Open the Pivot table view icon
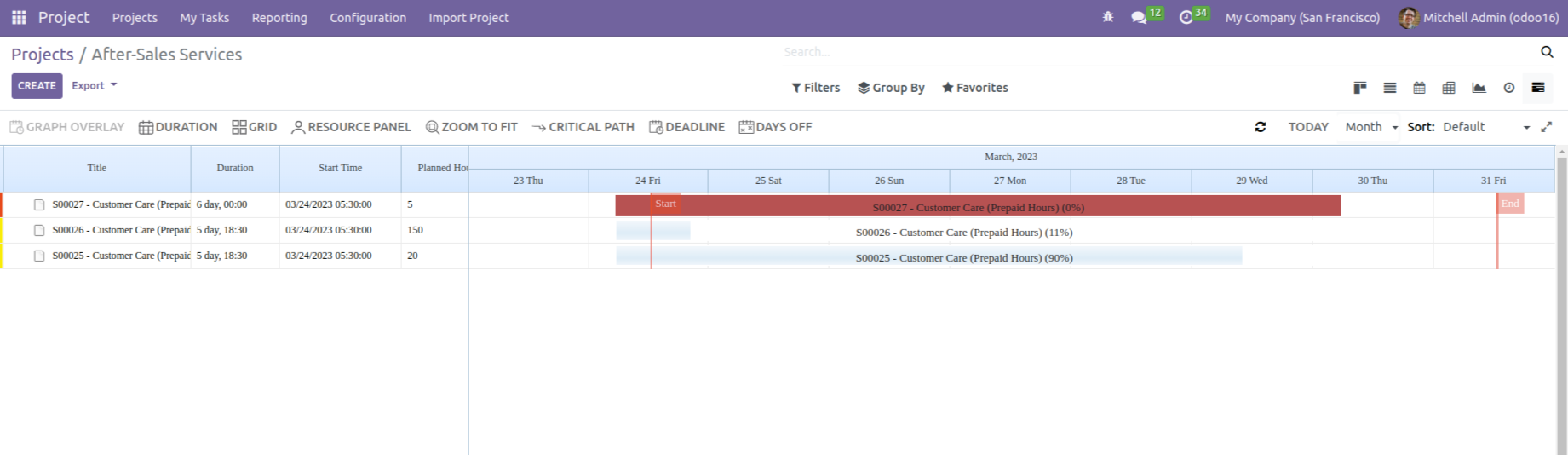The width and height of the screenshot is (1568, 455). (x=1449, y=88)
